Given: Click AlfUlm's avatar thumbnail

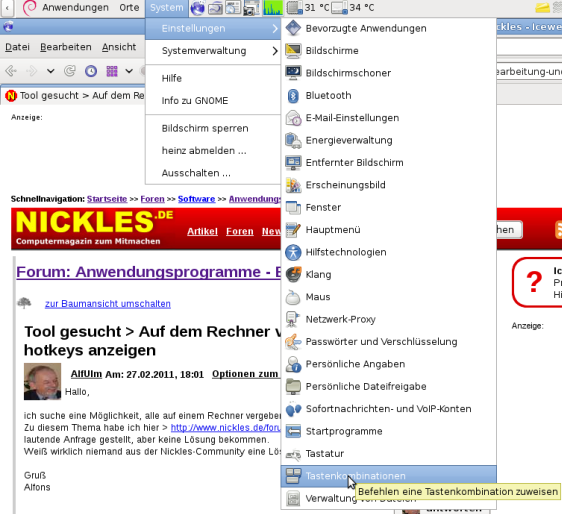Looking at the screenshot, I should click(x=42, y=382).
